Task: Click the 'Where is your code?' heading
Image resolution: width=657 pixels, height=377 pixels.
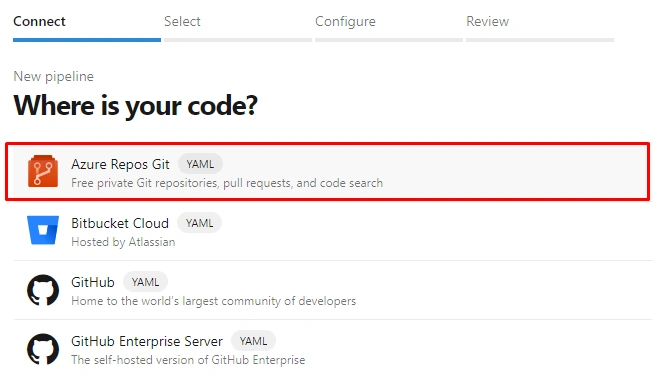Action: tap(135, 105)
